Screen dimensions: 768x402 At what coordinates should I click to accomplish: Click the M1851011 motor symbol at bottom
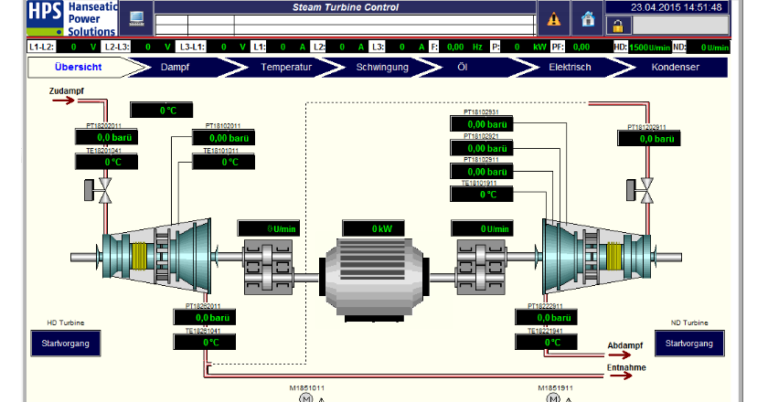point(308,397)
